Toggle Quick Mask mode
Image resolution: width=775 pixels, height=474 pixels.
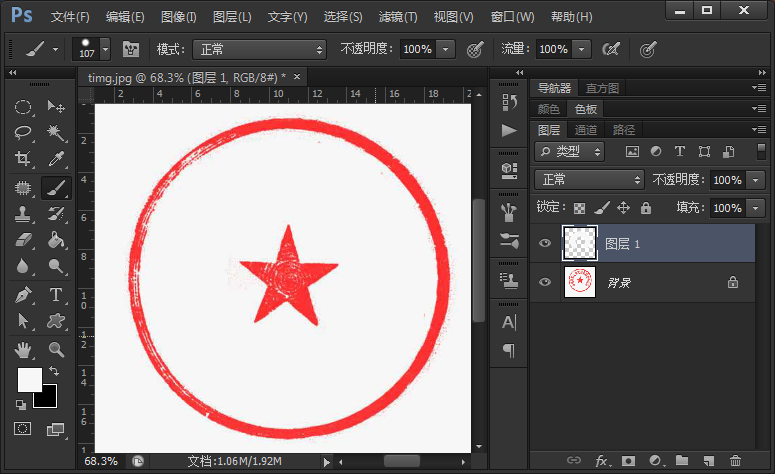click(x=22, y=429)
